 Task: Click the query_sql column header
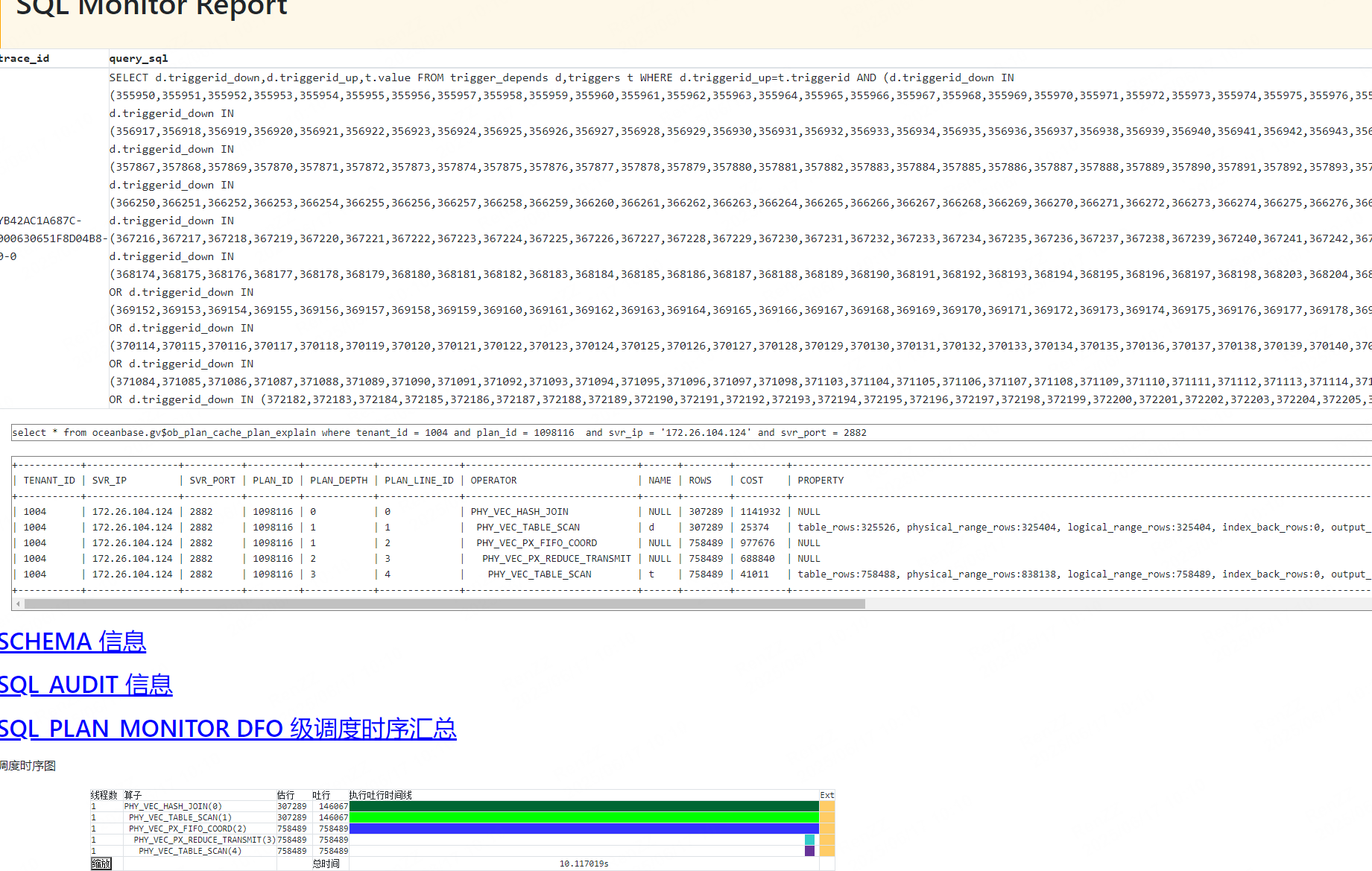139,58
